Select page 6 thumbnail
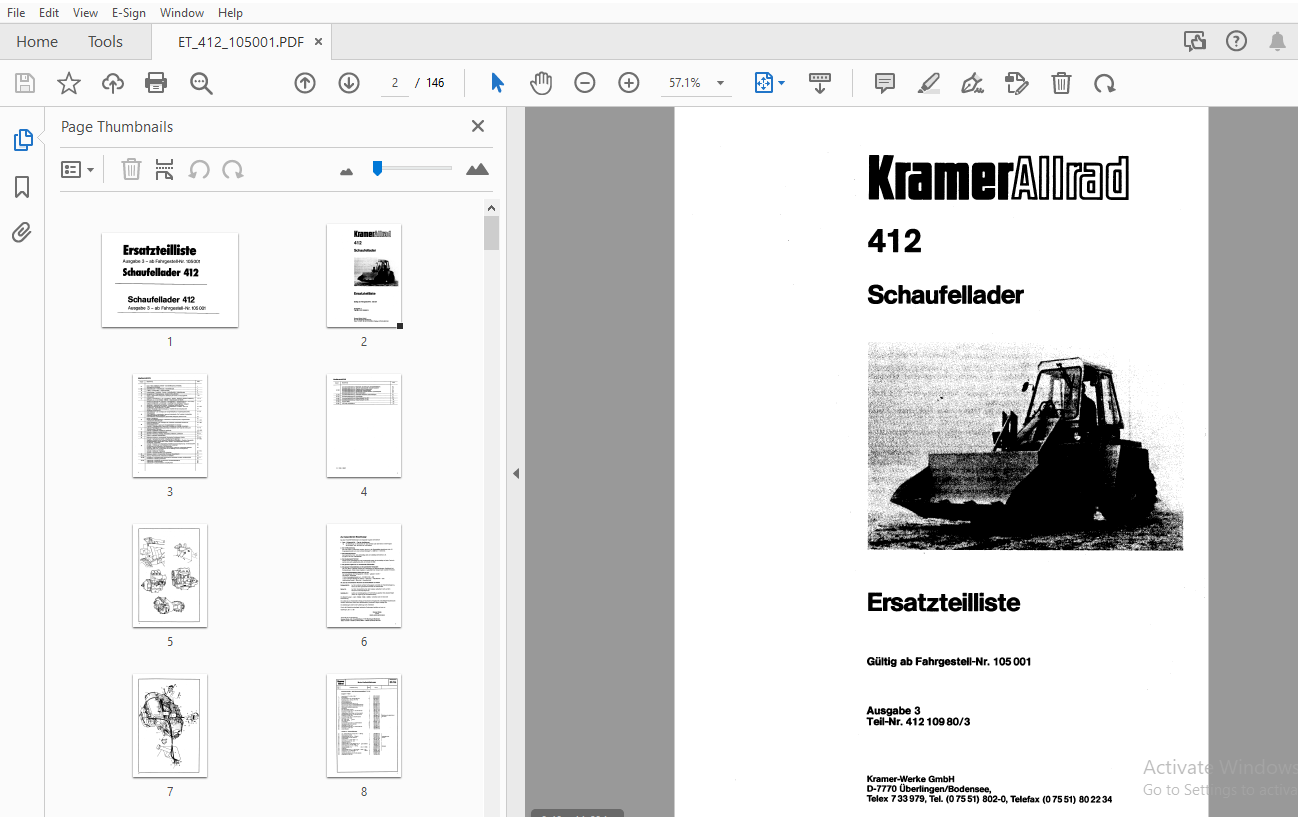The width and height of the screenshot is (1298, 817). (x=364, y=576)
